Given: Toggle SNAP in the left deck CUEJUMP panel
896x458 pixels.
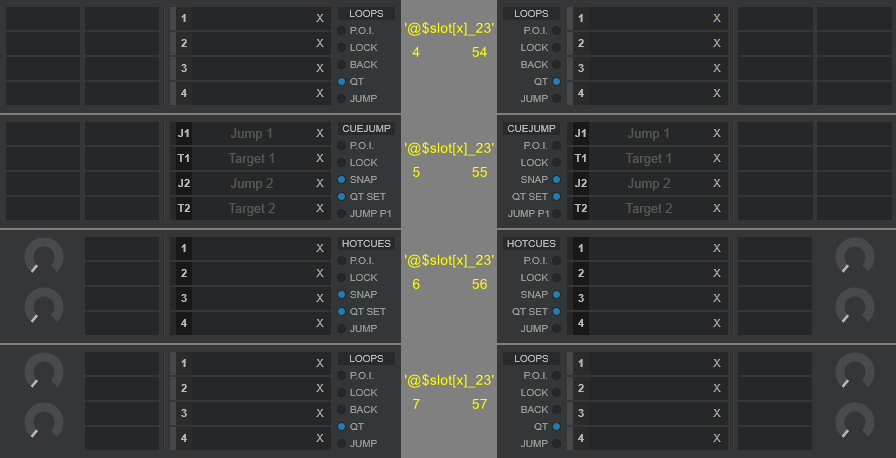Looking at the screenshot, I should point(342,180).
